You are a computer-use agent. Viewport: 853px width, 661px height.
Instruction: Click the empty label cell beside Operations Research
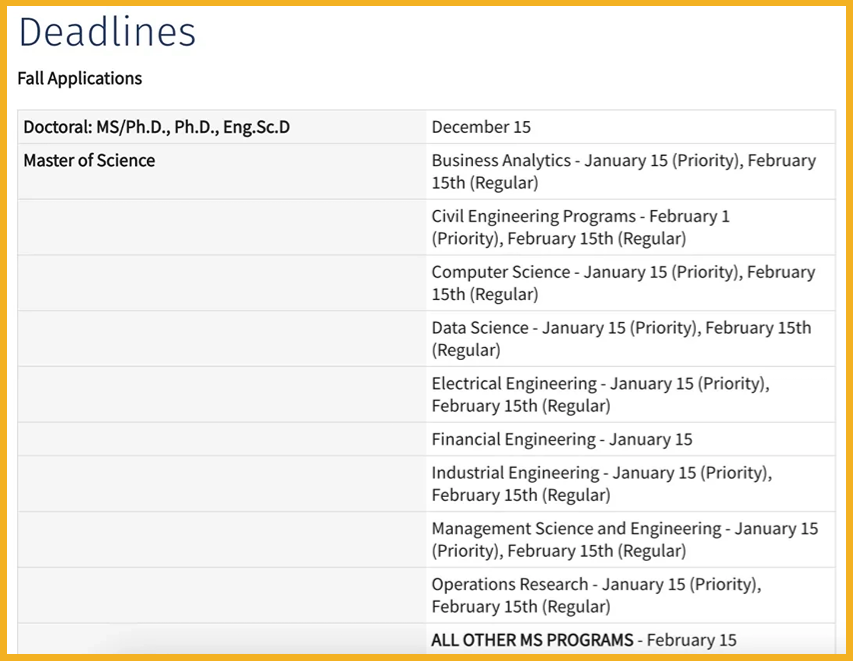[x=222, y=596]
